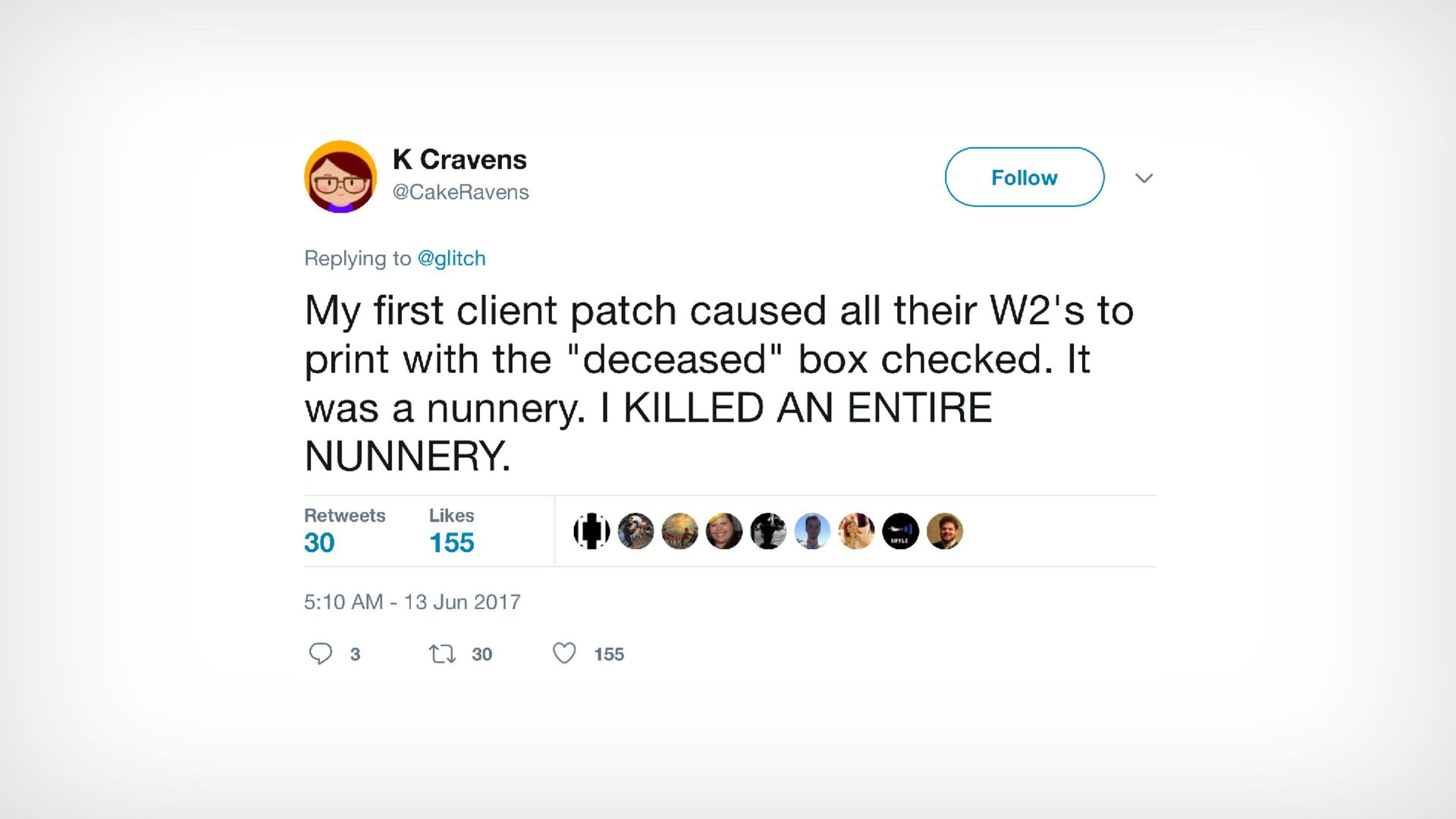View the list of 155 Likes
The height and width of the screenshot is (819, 1456).
(x=451, y=530)
